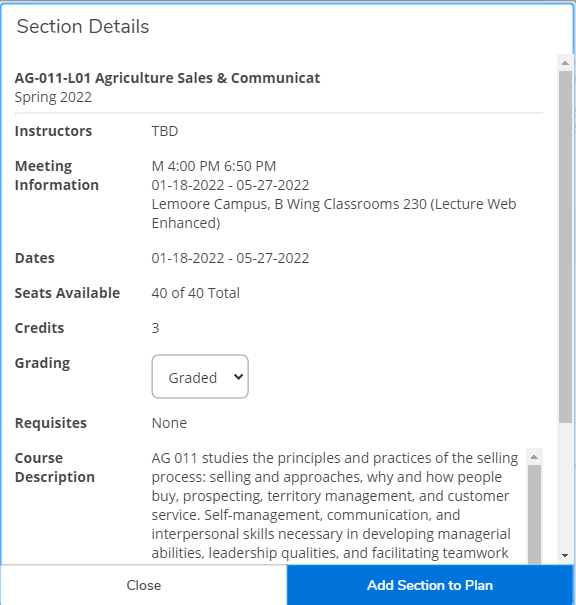Click the 40 of 40 Total seats value
The height and width of the screenshot is (605, 576).
click(x=196, y=293)
